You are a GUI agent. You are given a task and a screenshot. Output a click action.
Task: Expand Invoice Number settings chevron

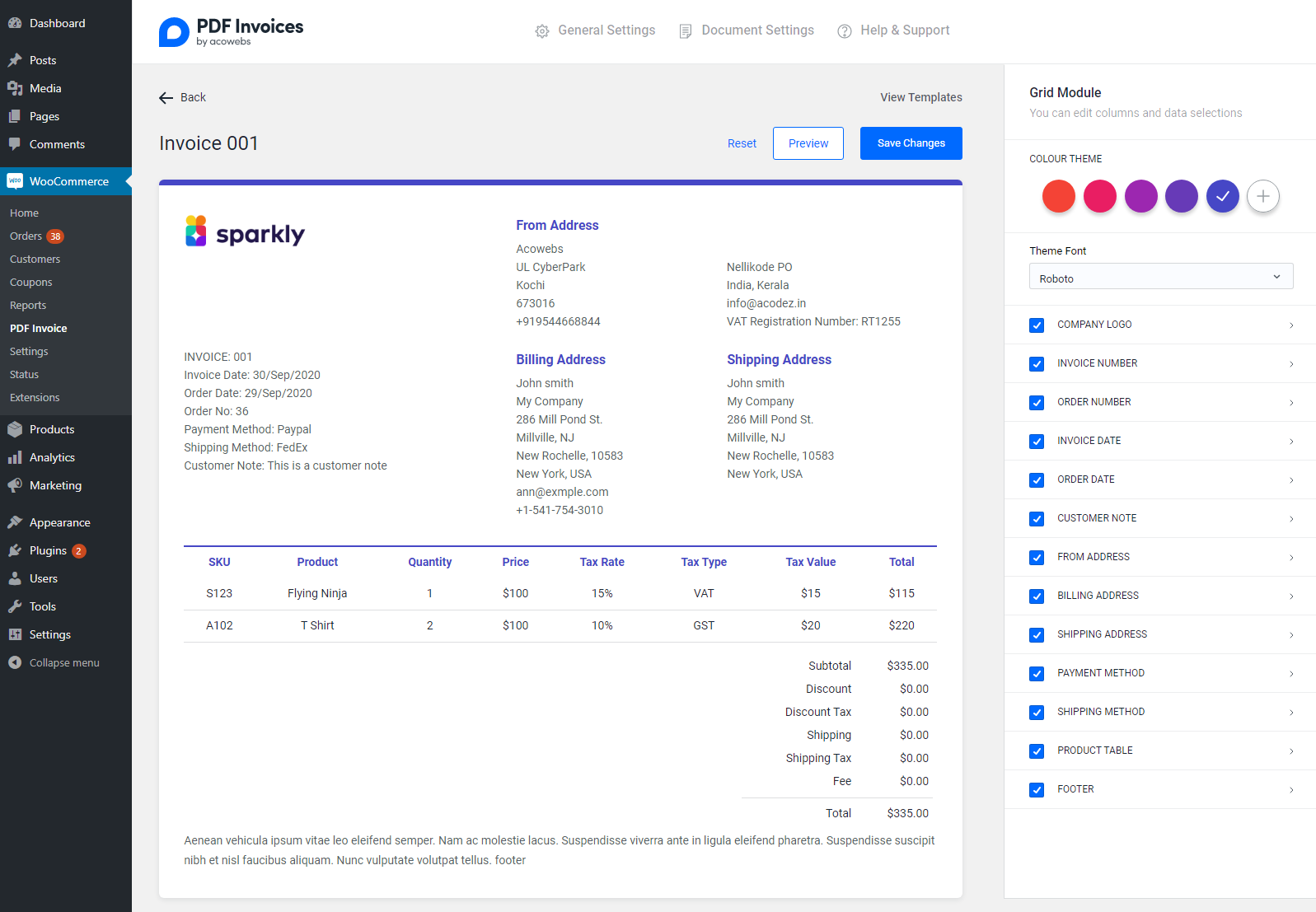pyautogui.click(x=1291, y=364)
